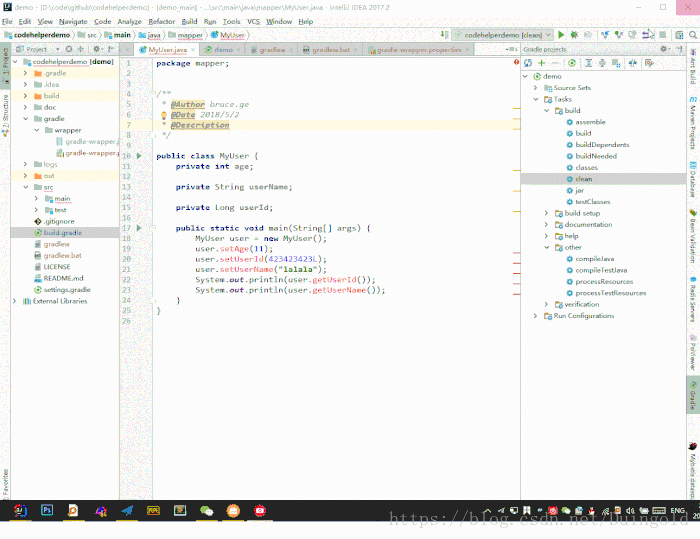The height and width of the screenshot is (539, 700).
Task: Run main method from gutter arrow
Action: click(139, 228)
